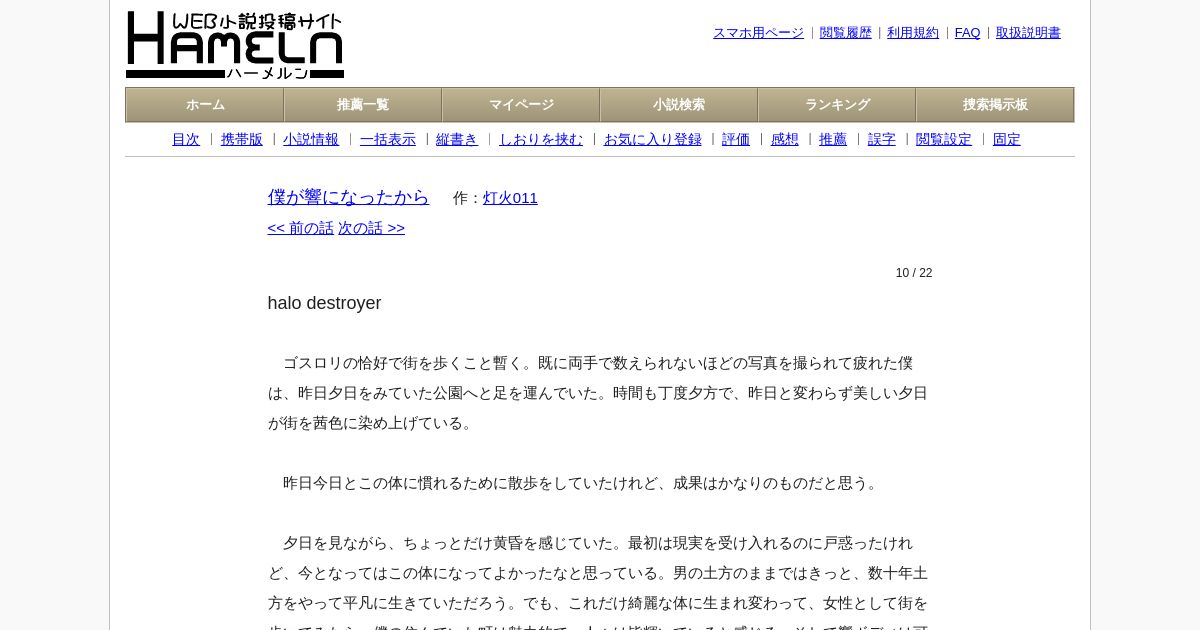Open author 灯火011 profile link

click(x=510, y=198)
